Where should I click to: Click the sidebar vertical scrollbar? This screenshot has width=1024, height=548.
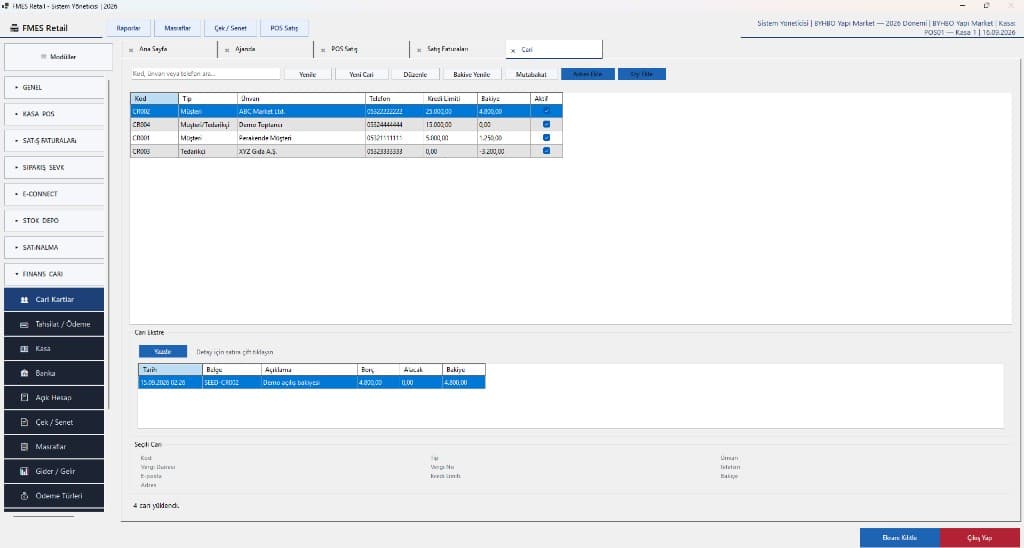[x=108, y=242]
